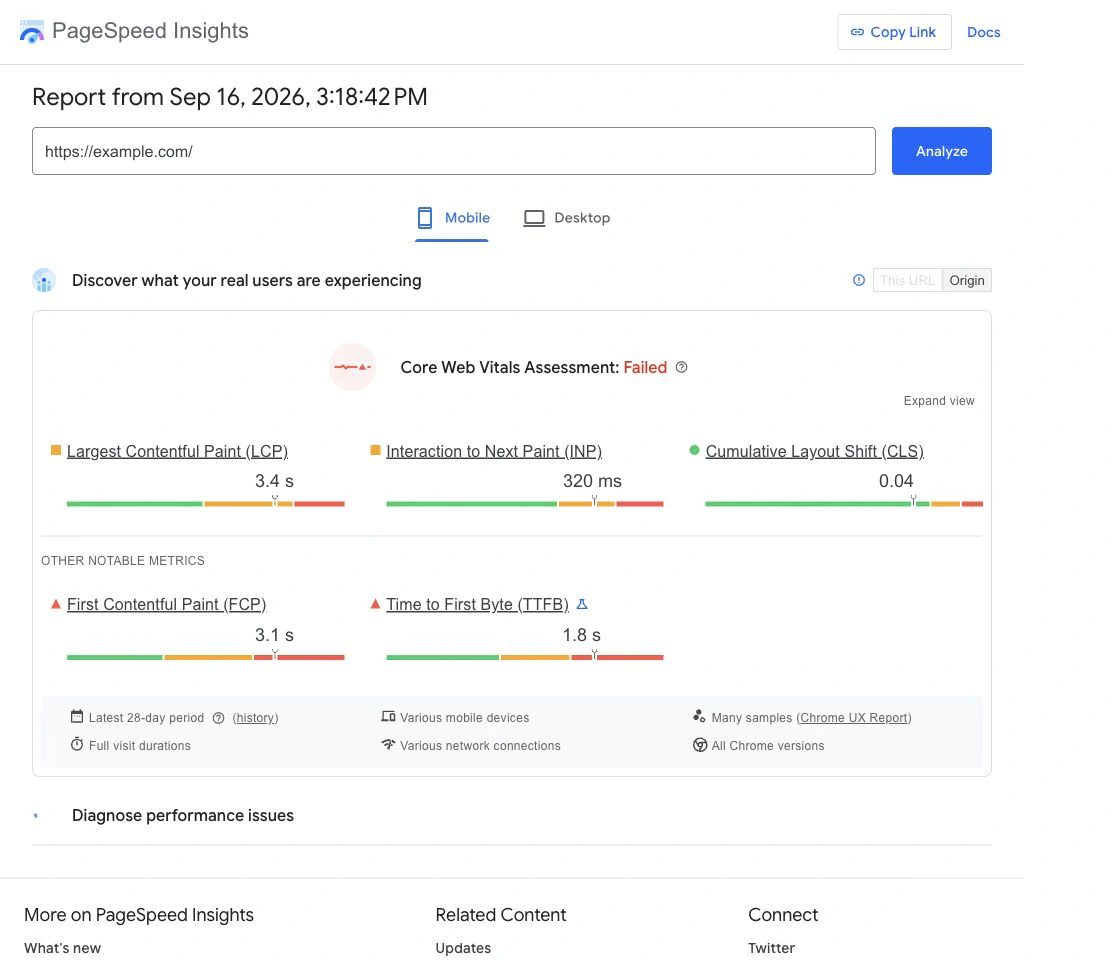This screenshot has height=960, width=1120.
Task: Click OTHER NOTABLE METRICS label
Action: [x=123, y=561]
